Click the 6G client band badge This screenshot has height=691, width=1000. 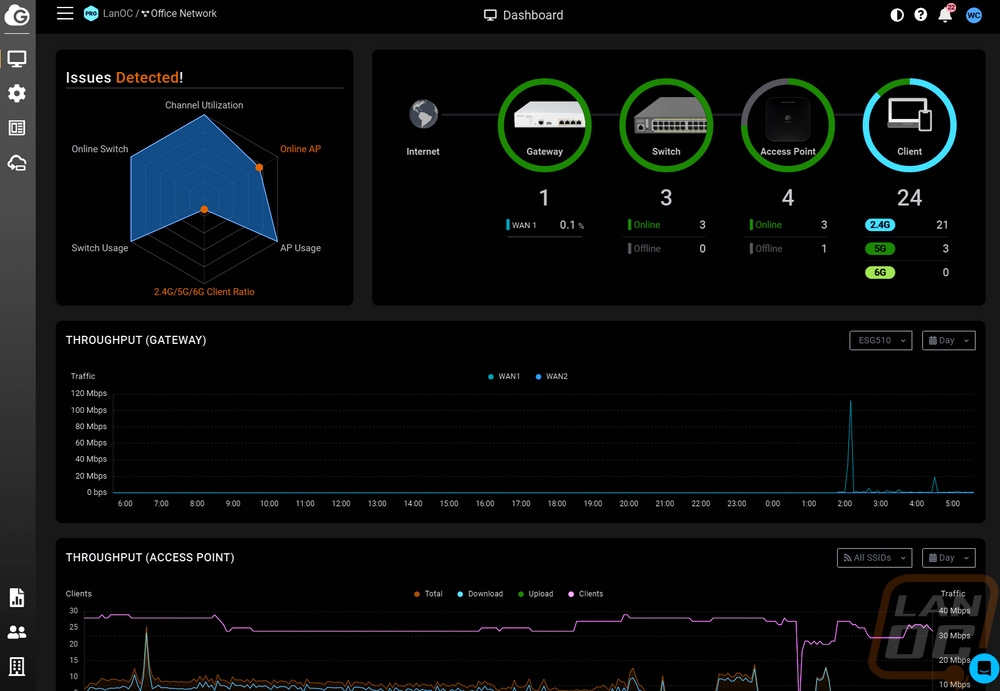[880, 272]
